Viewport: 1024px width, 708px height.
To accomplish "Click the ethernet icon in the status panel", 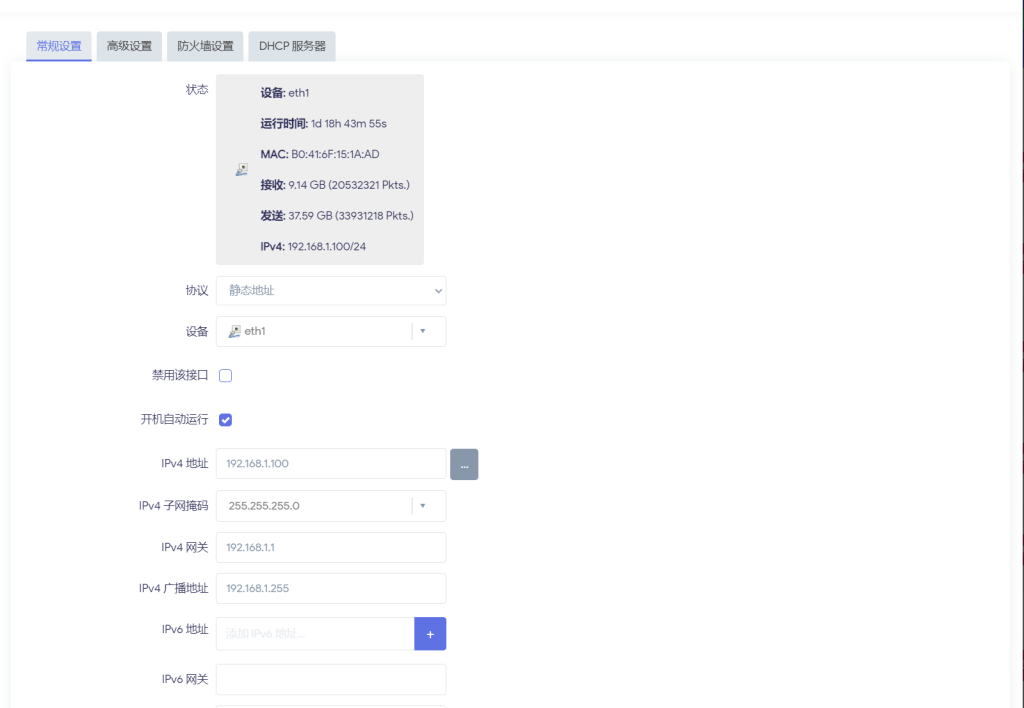I will tap(241, 170).
